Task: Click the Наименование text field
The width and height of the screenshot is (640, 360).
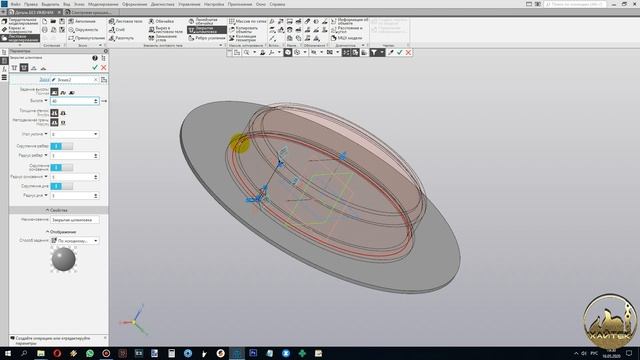Action: tap(74, 220)
